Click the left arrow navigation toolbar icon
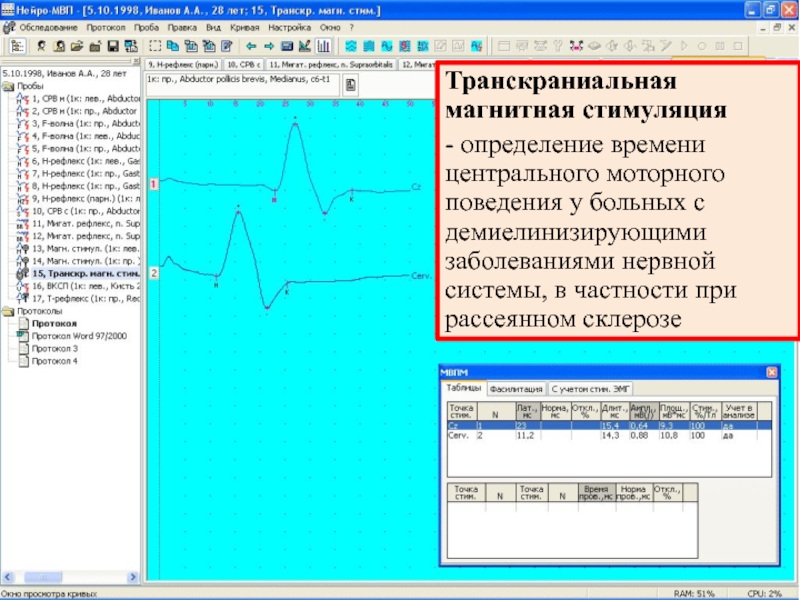 click(250, 46)
